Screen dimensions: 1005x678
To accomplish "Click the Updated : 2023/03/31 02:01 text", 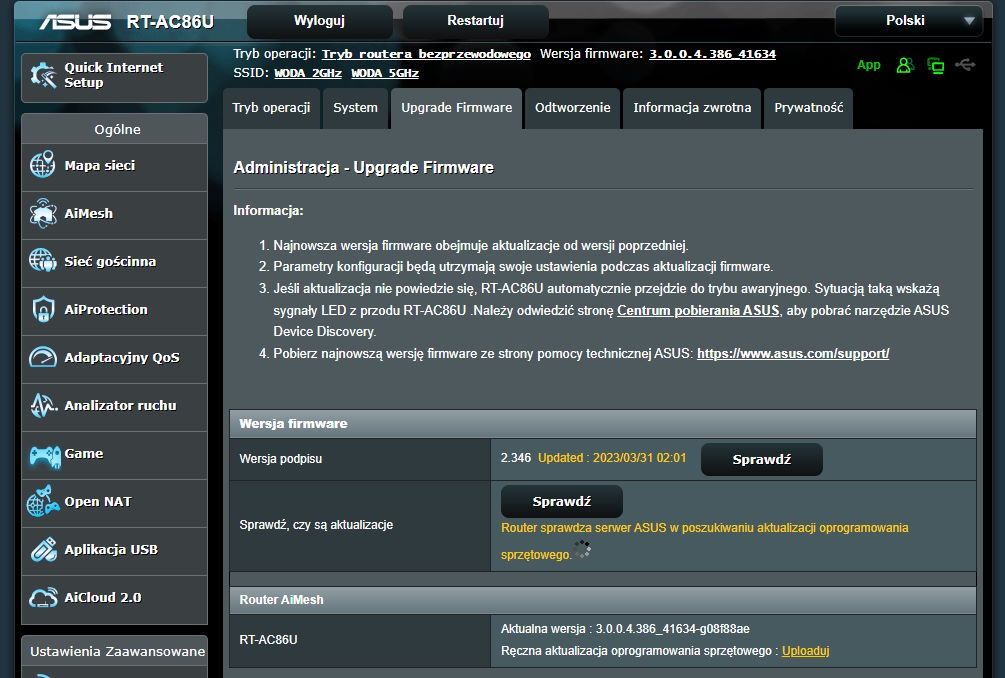I will (612, 458).
